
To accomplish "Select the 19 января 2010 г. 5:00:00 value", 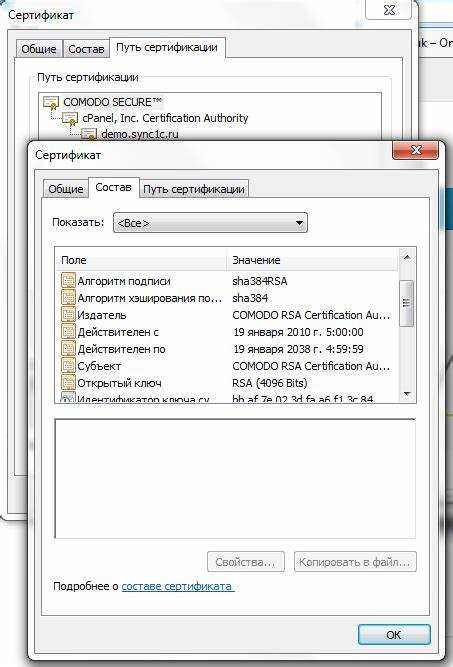I will pos(298,332).
